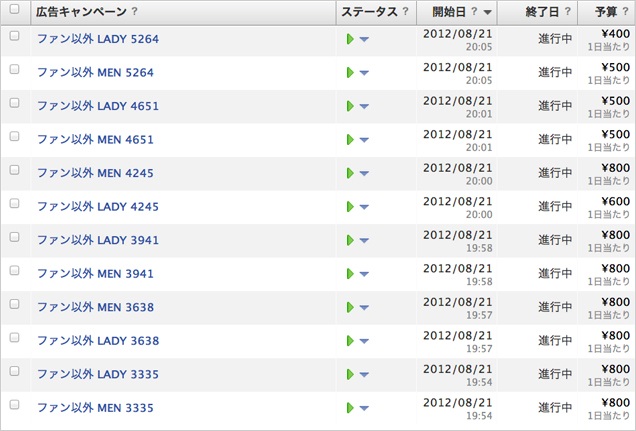
Task: Tick the checkbox for ファン以外 LADY 4245
Action: (15, 204)
